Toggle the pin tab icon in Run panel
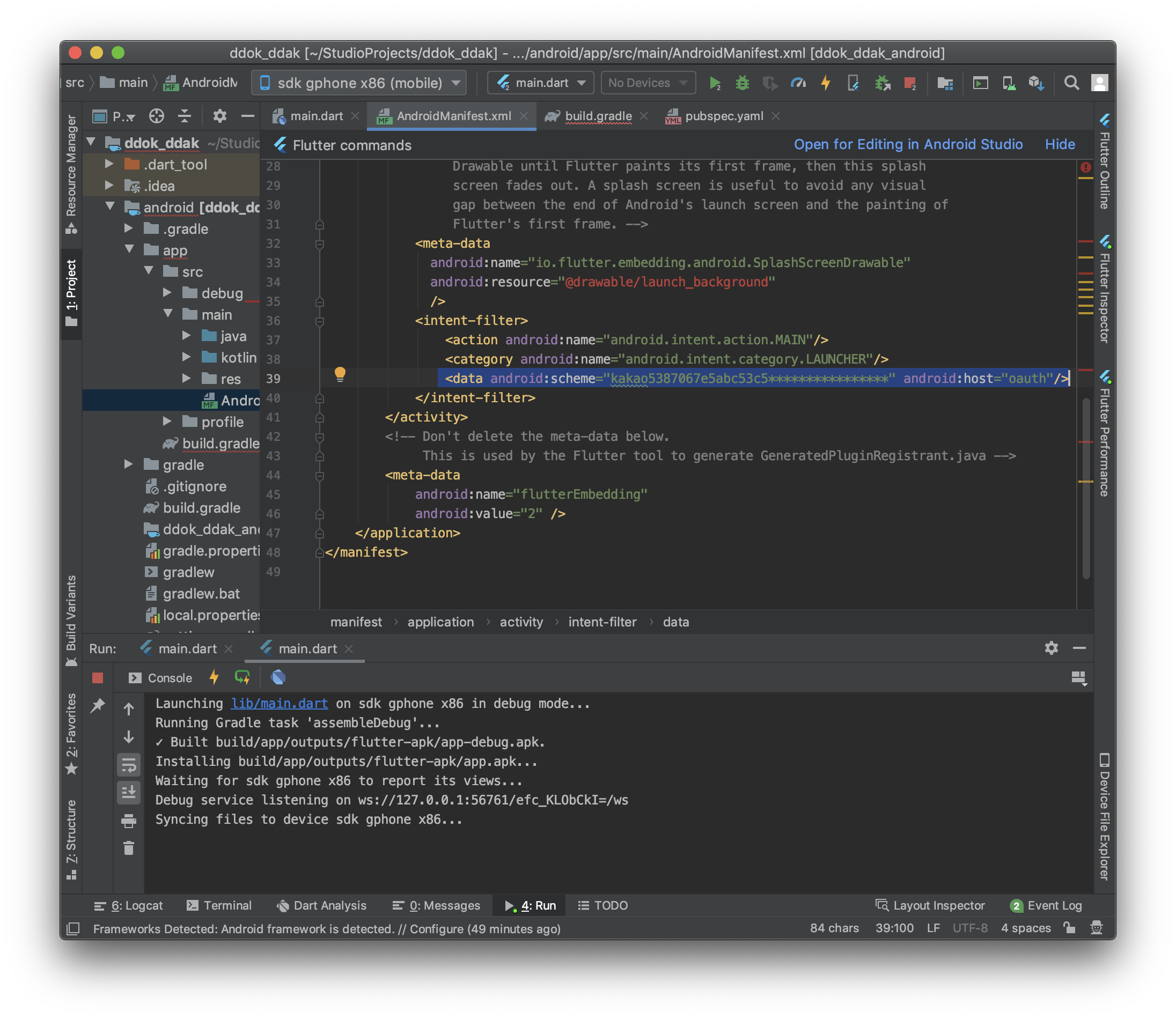The width and height of the screenshot is (1176, 1019). 98,706
